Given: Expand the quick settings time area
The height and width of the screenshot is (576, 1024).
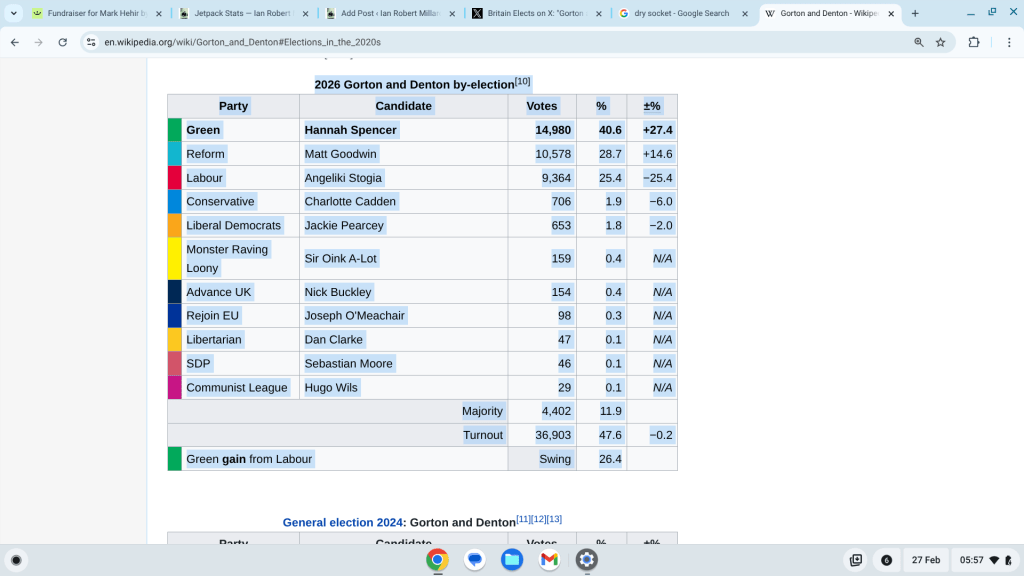Looking at the screenshot, I should (x=983, y=560).
